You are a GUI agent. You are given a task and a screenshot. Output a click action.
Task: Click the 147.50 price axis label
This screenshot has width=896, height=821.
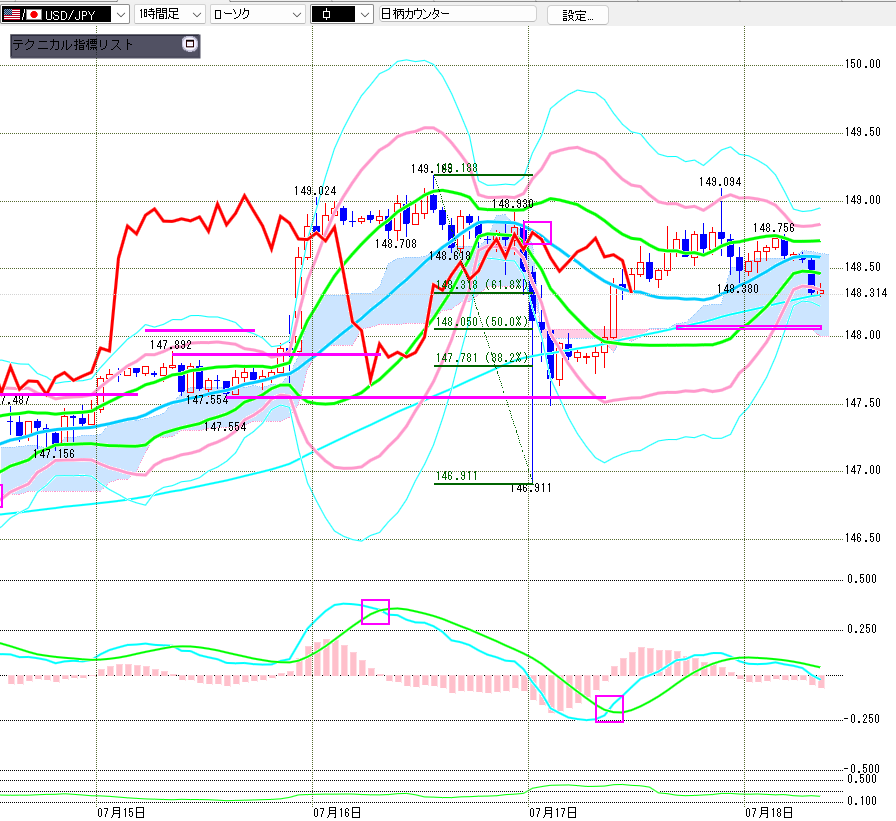click(x=863, y=403)
